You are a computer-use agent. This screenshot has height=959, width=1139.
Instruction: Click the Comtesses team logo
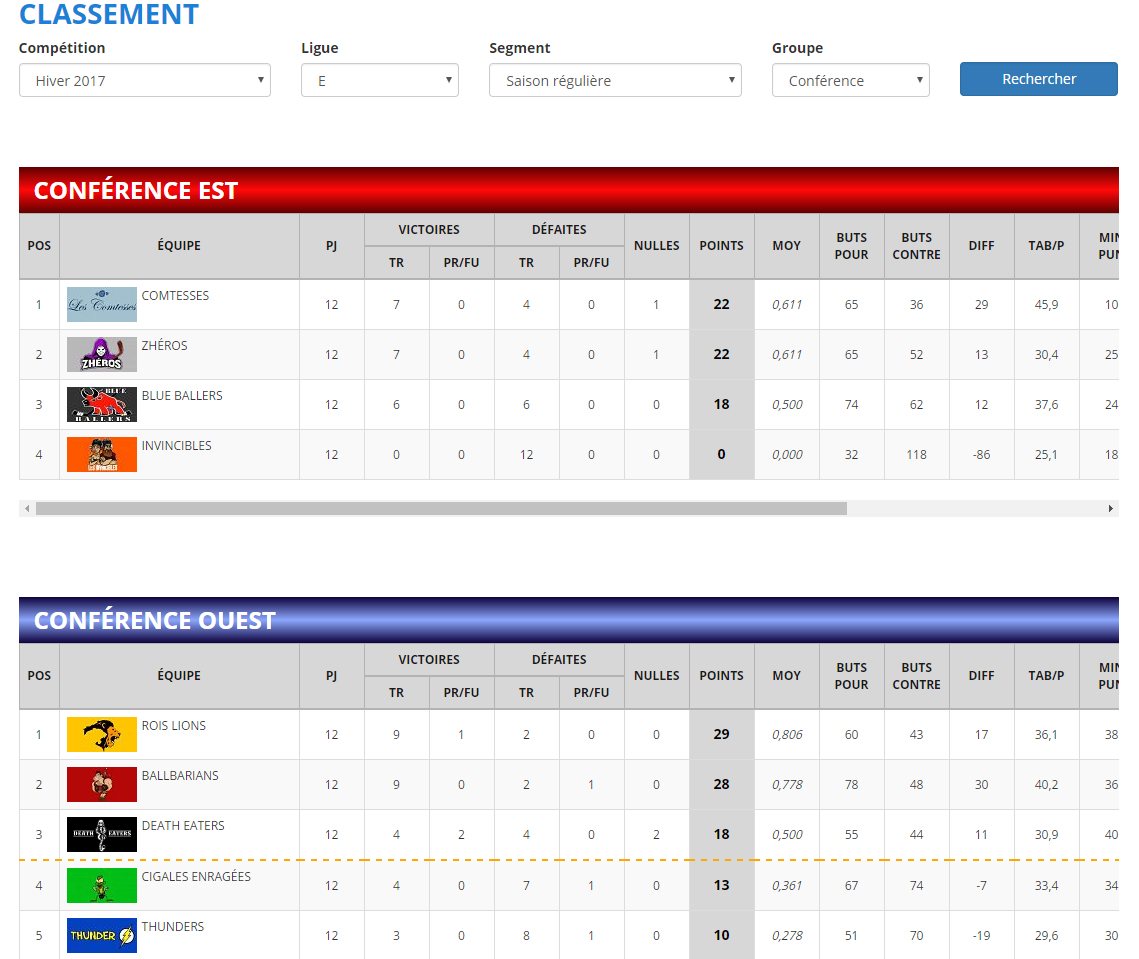tap(101, 305)
